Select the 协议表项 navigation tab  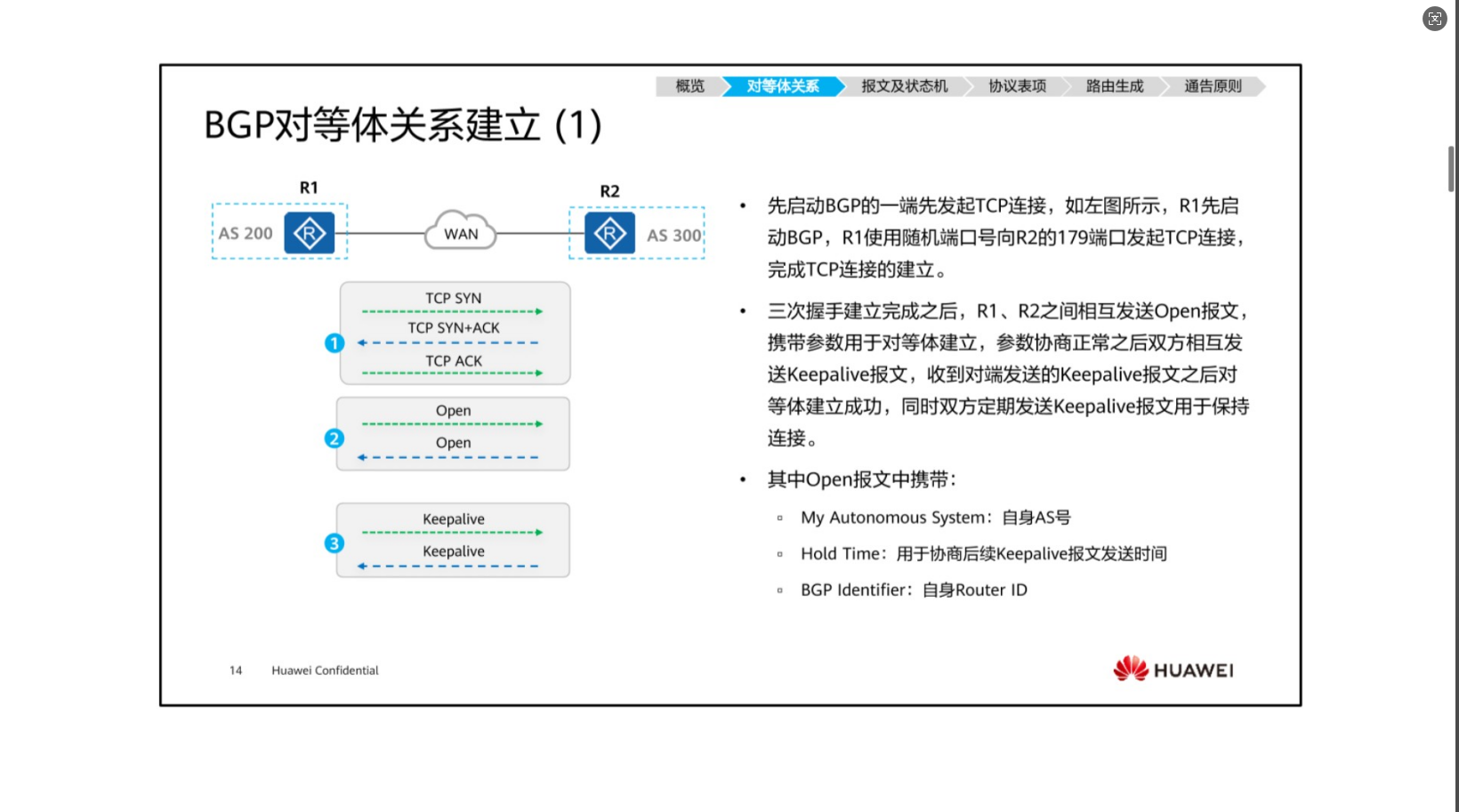1017,86
